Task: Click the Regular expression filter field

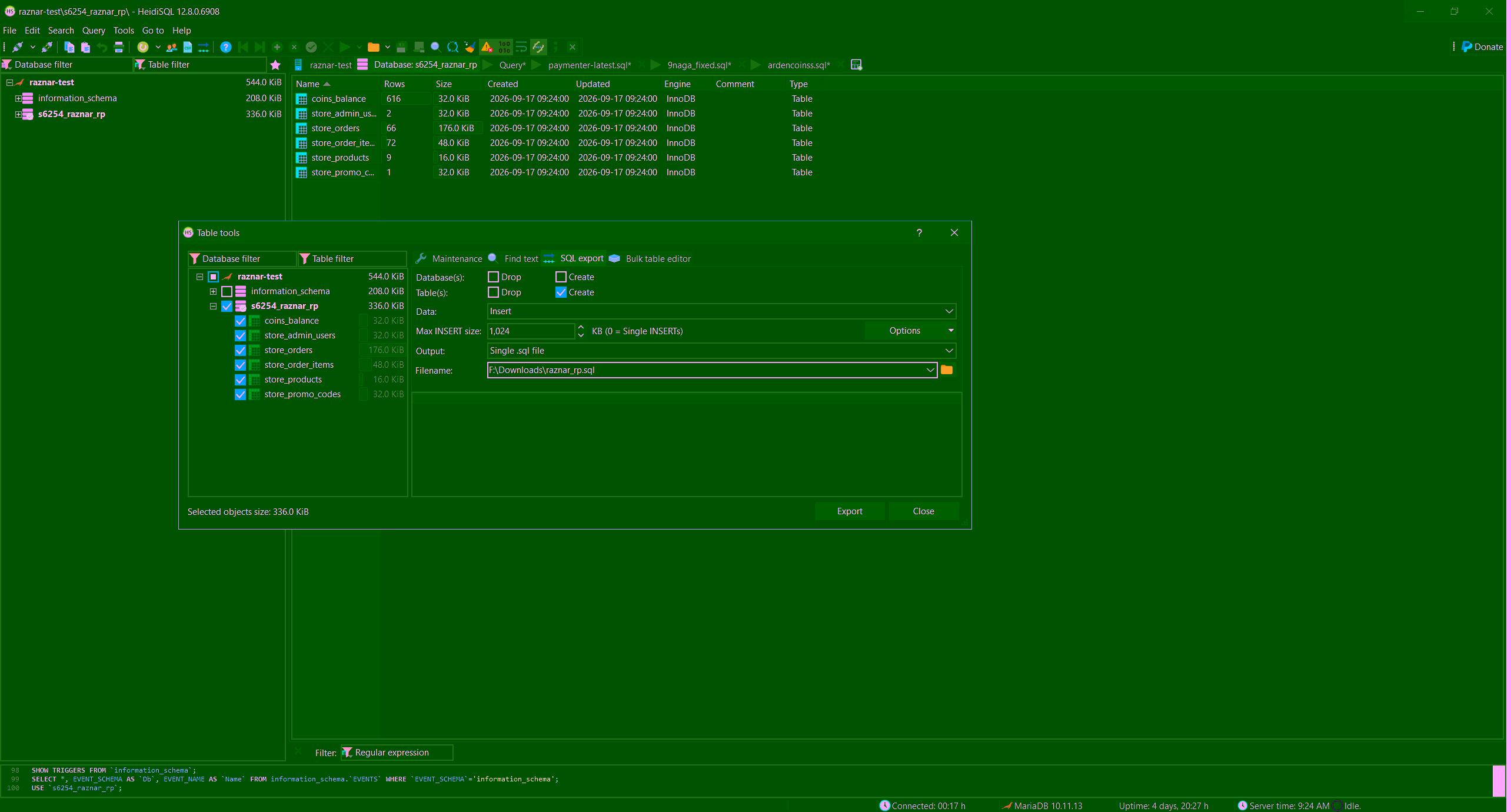Action: [397, 753]
